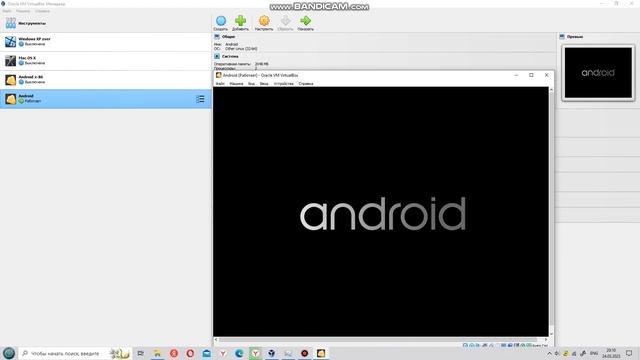Open the highlighted Yandex Browser taskbar icon
Screen dimensions: 640x360
click(x=256, y=353)
